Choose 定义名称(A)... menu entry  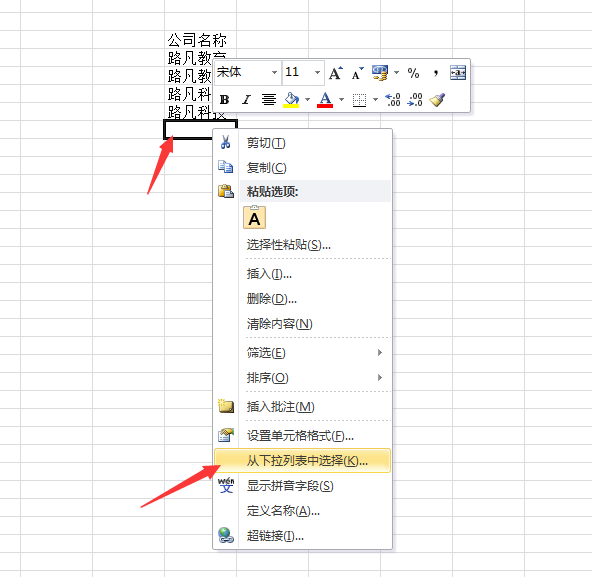pyautogui.click(x=302, y=511)
